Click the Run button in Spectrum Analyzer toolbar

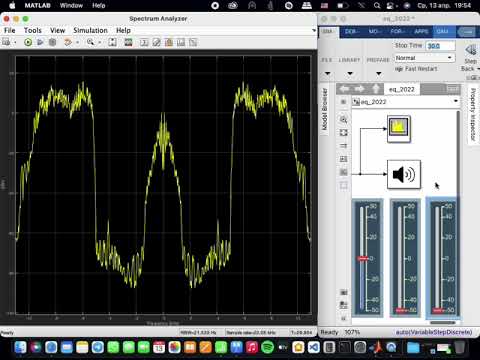point(28,42)
